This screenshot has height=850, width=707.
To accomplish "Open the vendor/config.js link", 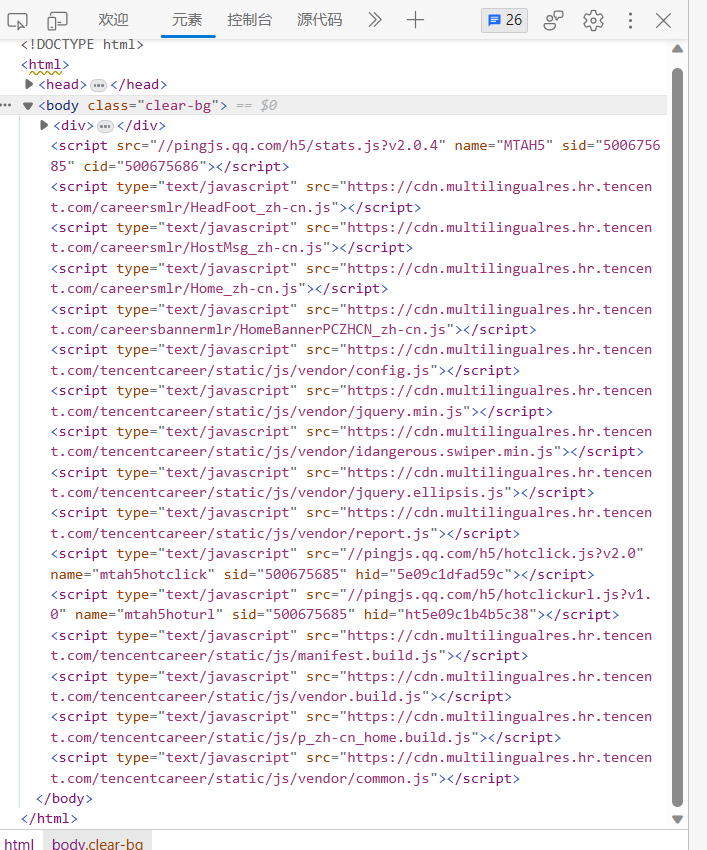I will (x=351, y=360).
